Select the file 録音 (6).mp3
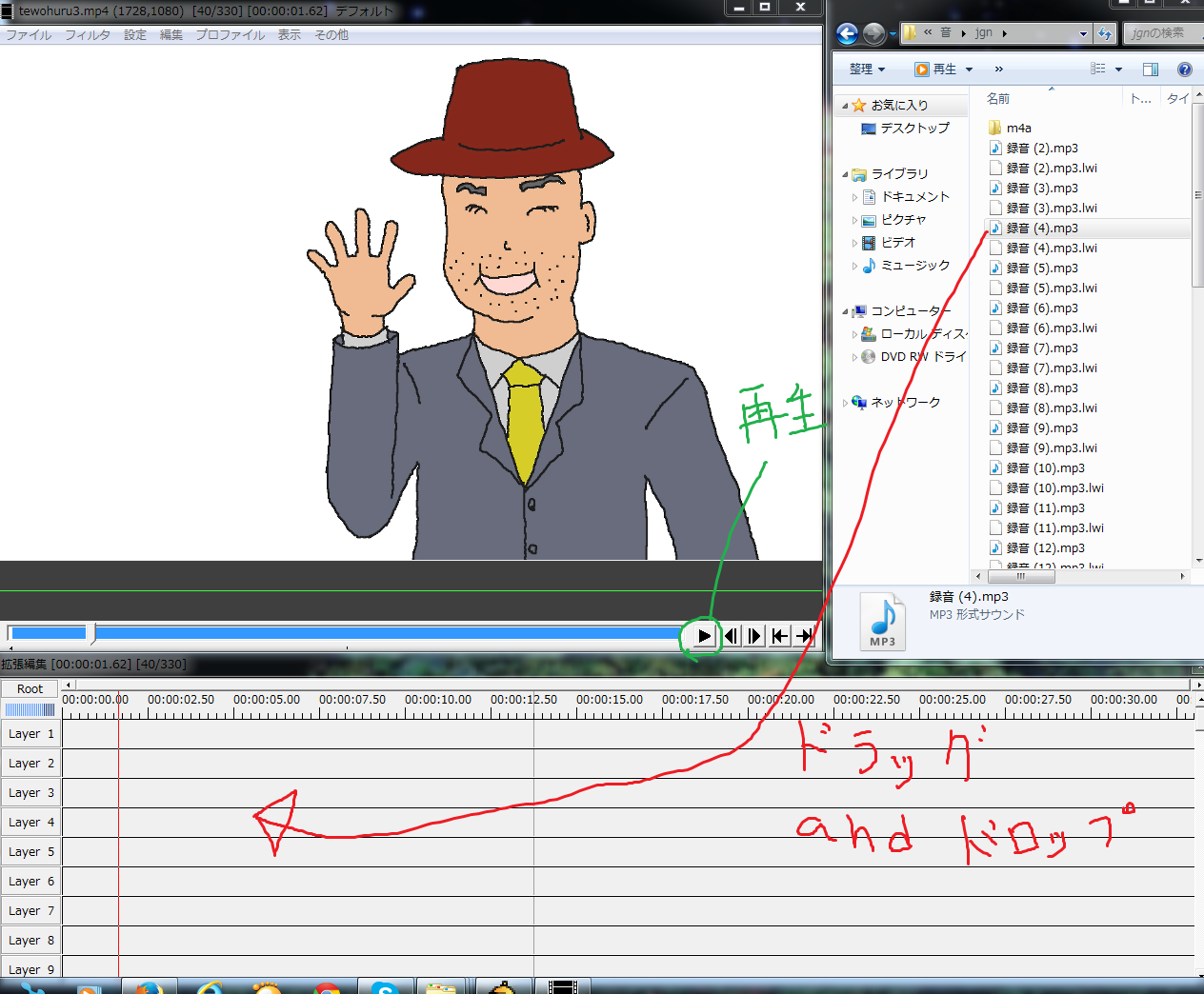Screen dimensions: 1204x994 [x=1042, y=308]
